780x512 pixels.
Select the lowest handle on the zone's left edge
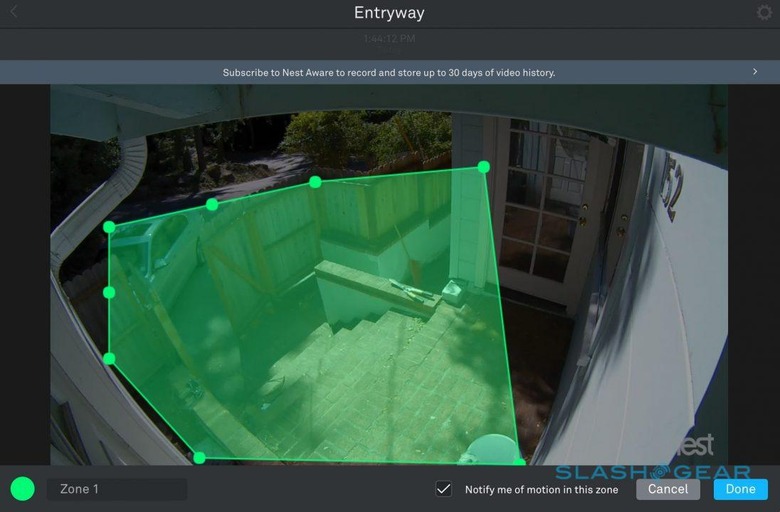tap(109, 358)
